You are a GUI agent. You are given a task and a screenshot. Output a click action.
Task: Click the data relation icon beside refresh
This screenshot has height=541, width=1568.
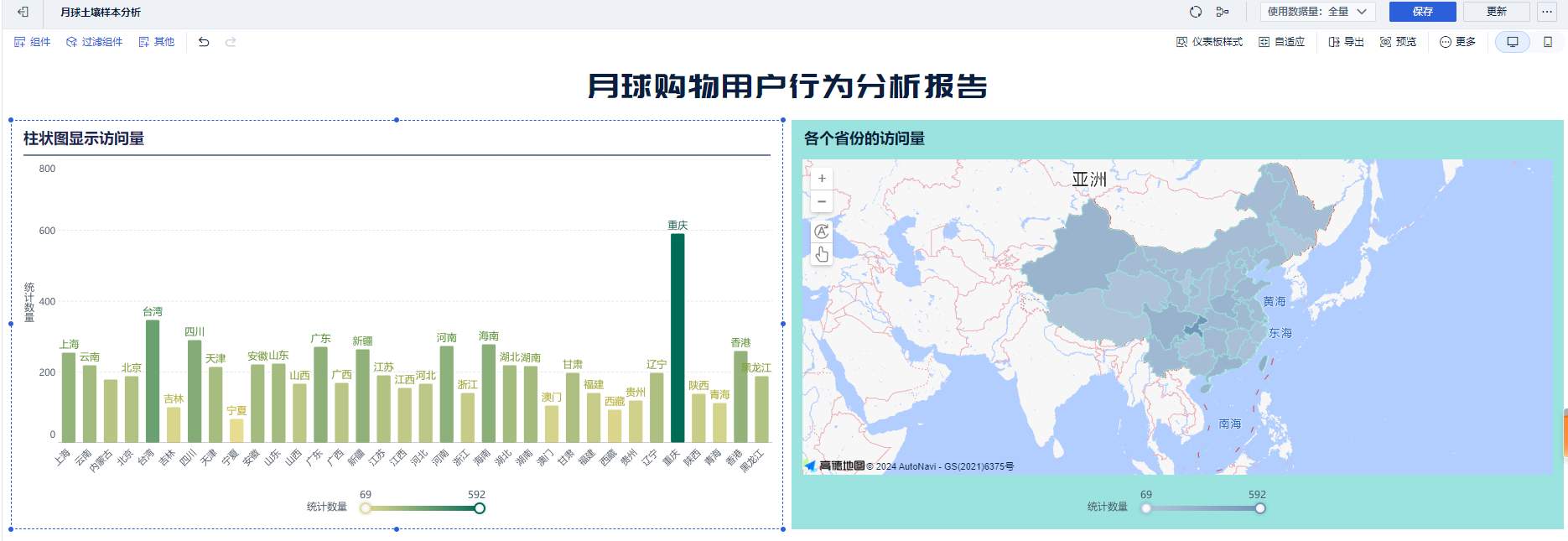[1223, 12]
